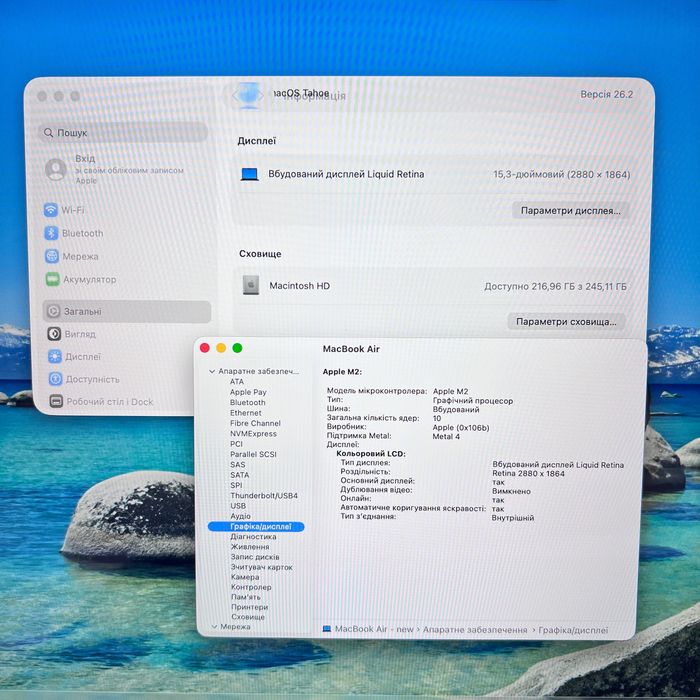Minimize the MacBook Air report window
The width and height of the screenshot is (700, 700).
[x=221, y=348]
